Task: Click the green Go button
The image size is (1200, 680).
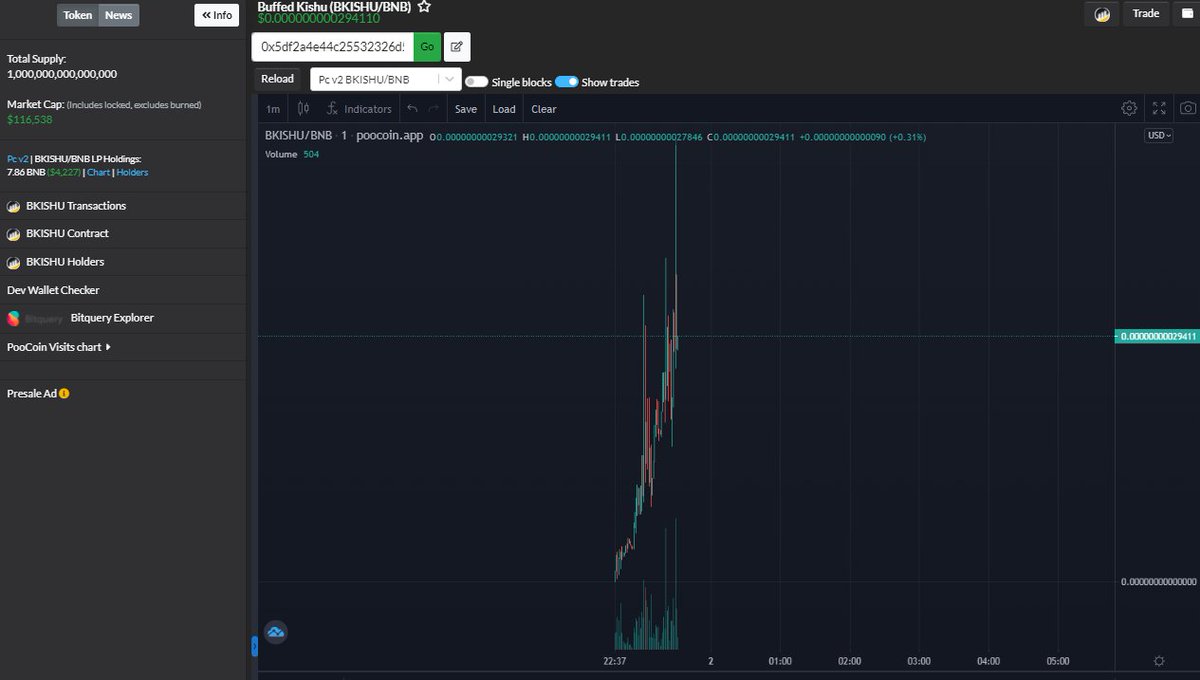Action: tap(427, 47)
